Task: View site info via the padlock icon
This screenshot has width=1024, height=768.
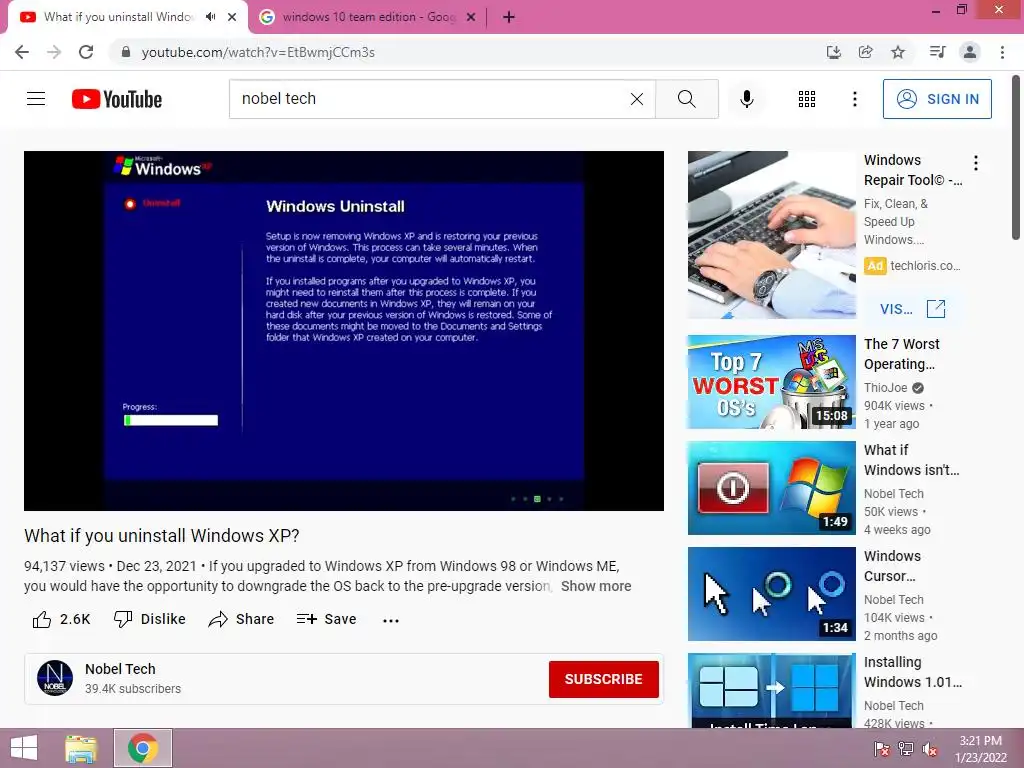Action: (126, 52)
